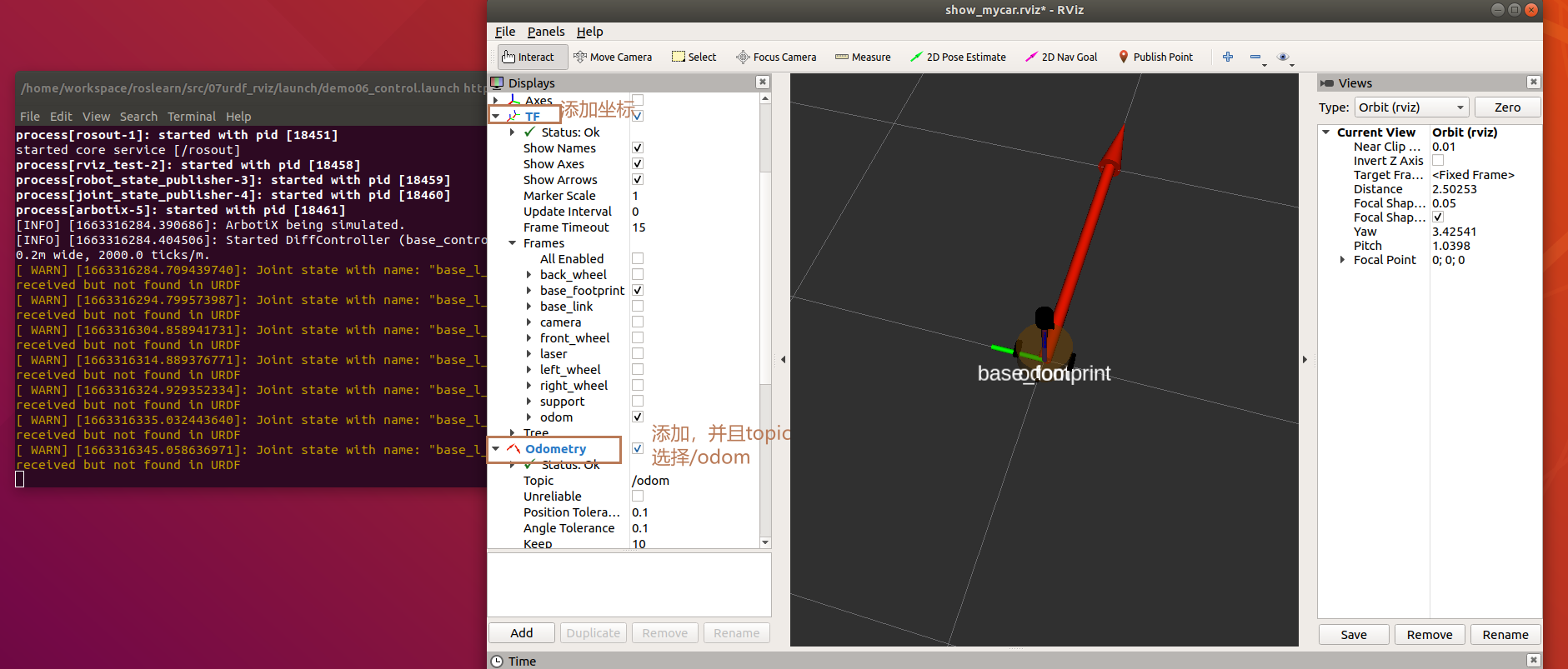
Task: Click the Displays panel vertical scrollbar
Action: (x=765, y=320)
